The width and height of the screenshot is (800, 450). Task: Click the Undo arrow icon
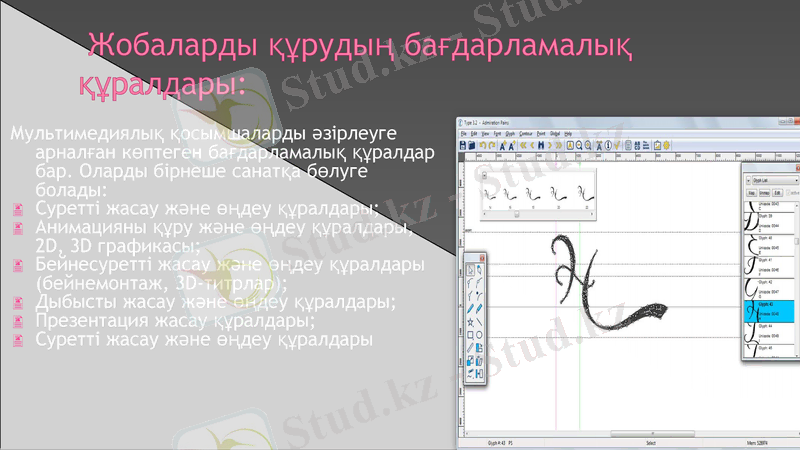tap(483, 145)
